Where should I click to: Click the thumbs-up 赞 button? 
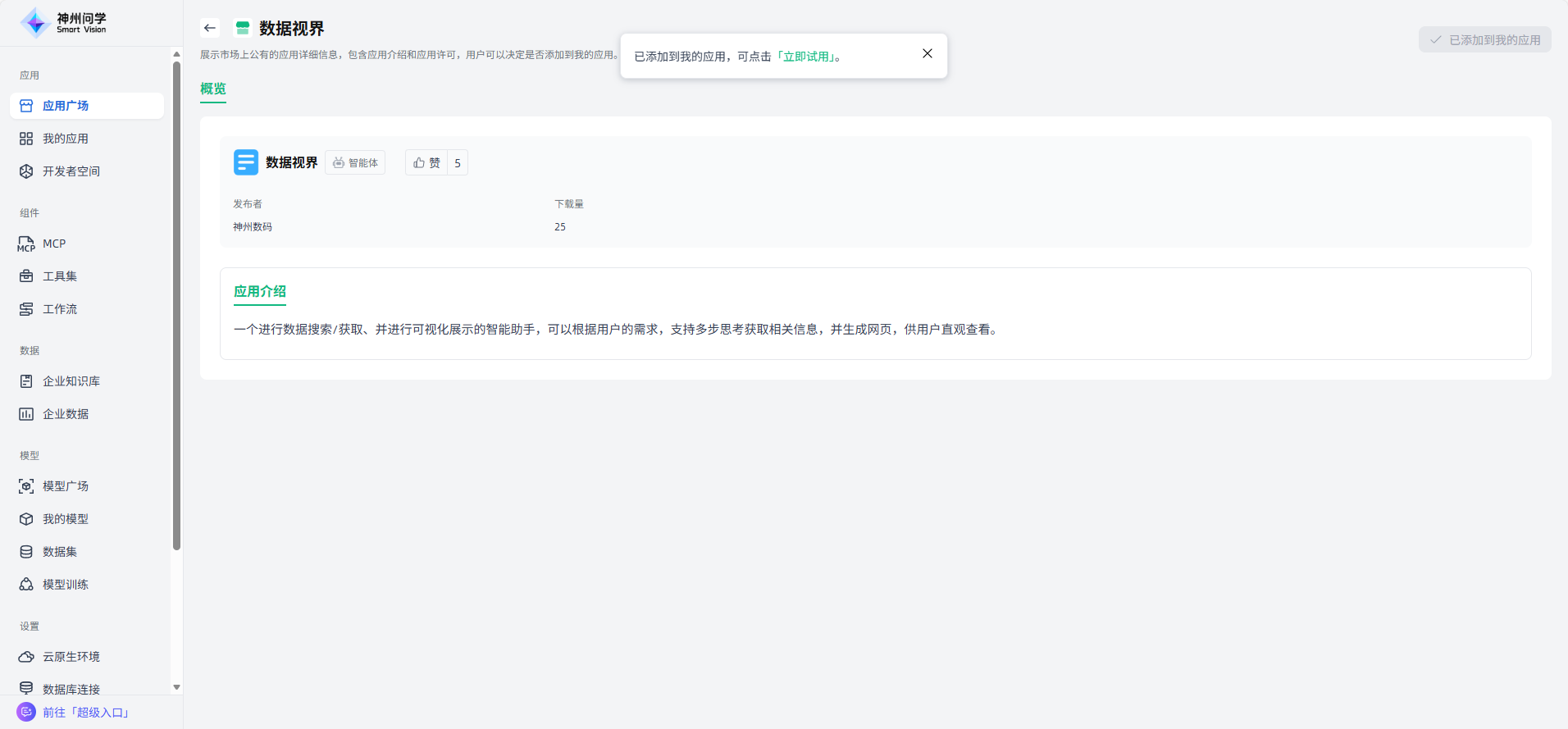click(x=427, y=163)
